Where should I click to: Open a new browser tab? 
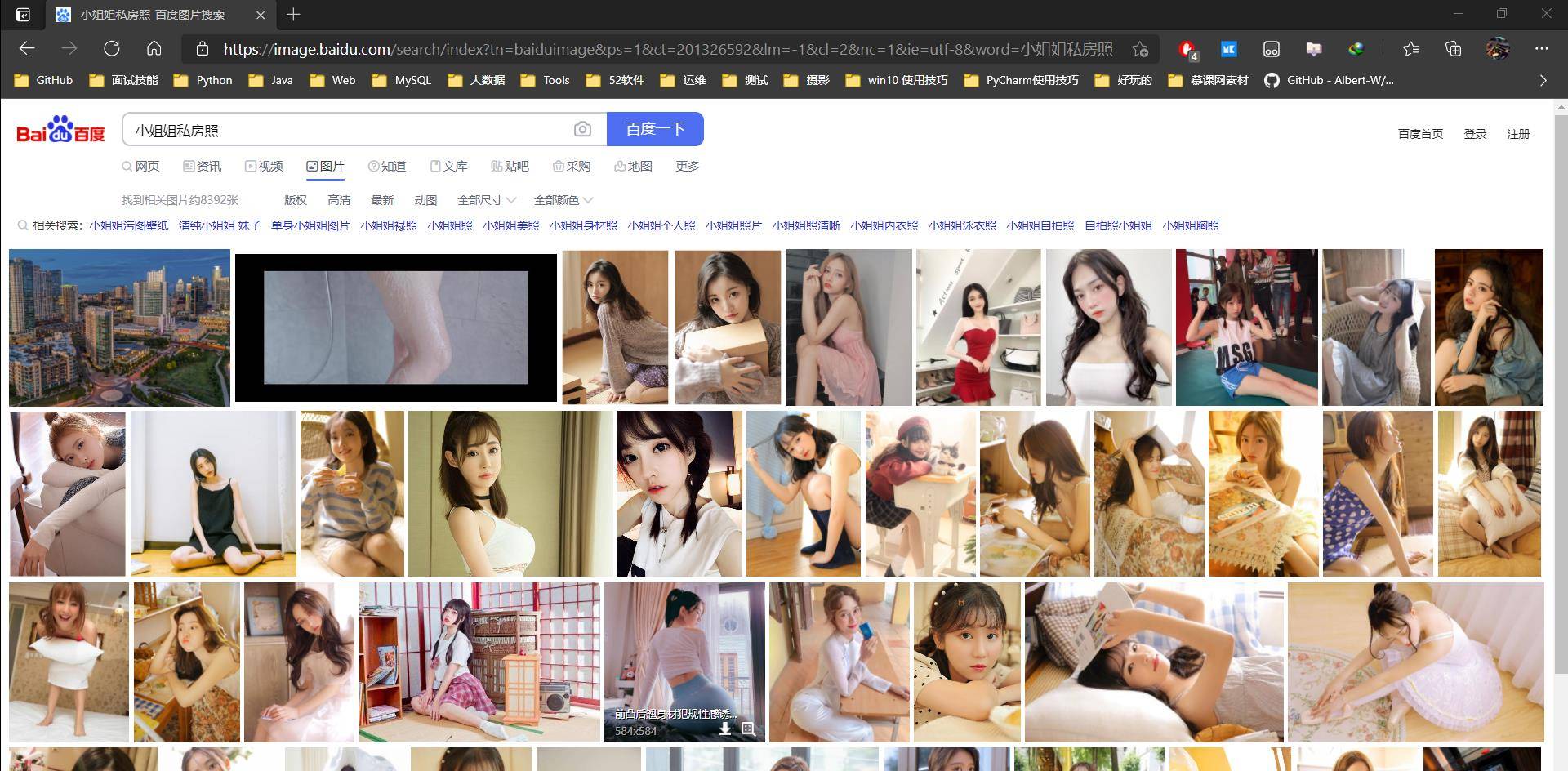pyautogui.click(x=293, y=15)
